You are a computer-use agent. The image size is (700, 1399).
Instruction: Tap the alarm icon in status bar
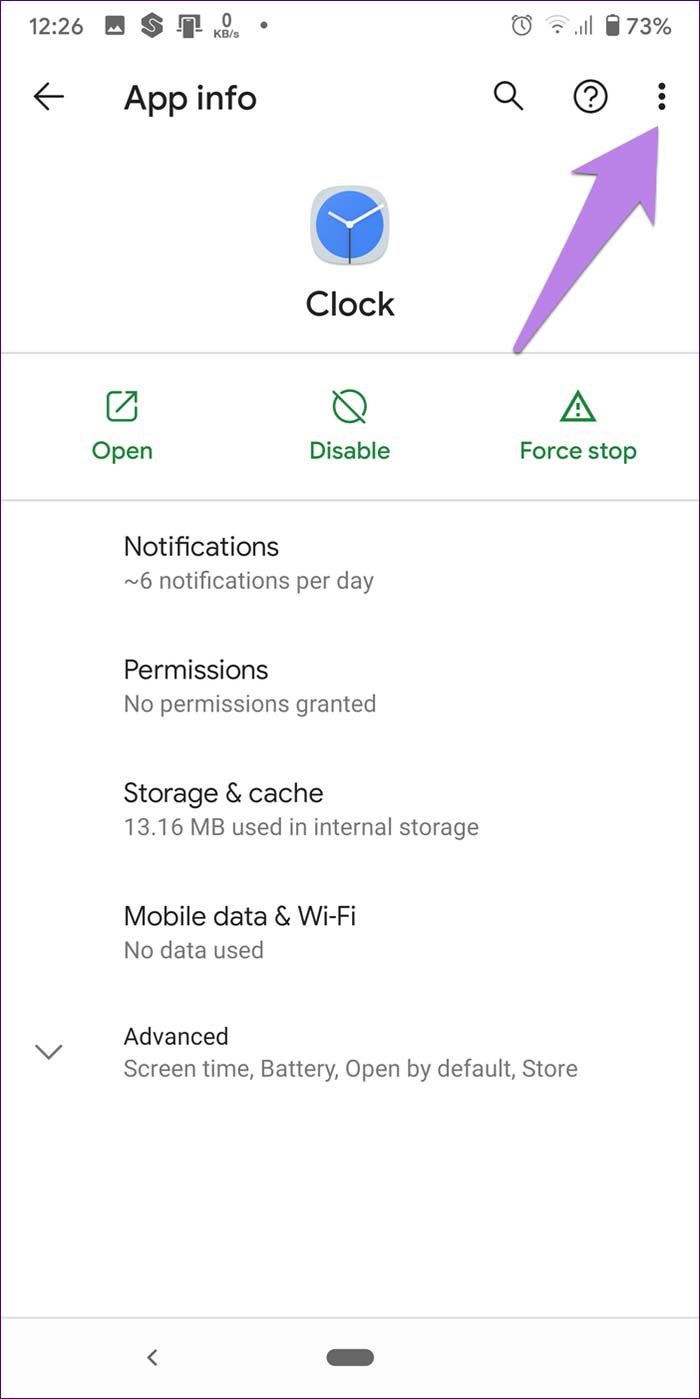point(521,27)
